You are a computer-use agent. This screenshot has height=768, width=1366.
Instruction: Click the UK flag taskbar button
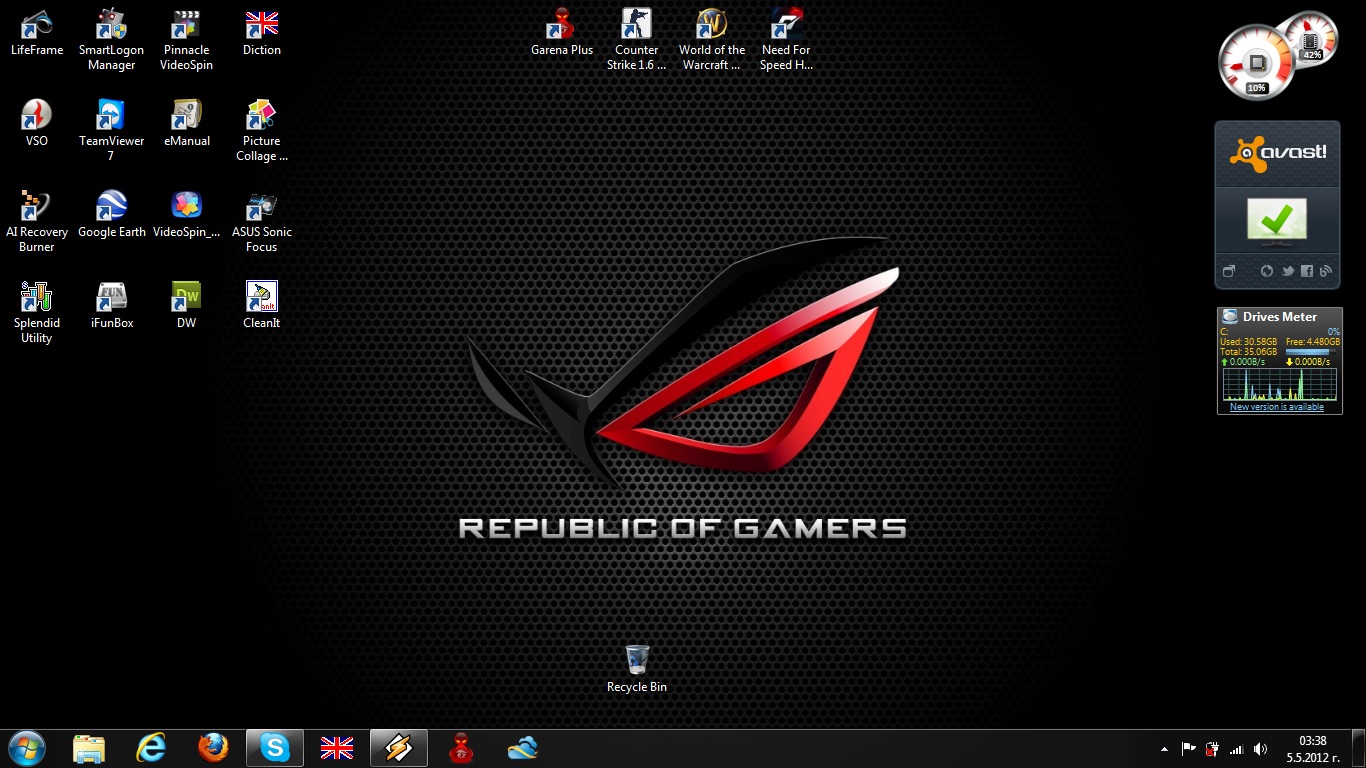click(337, 748)
